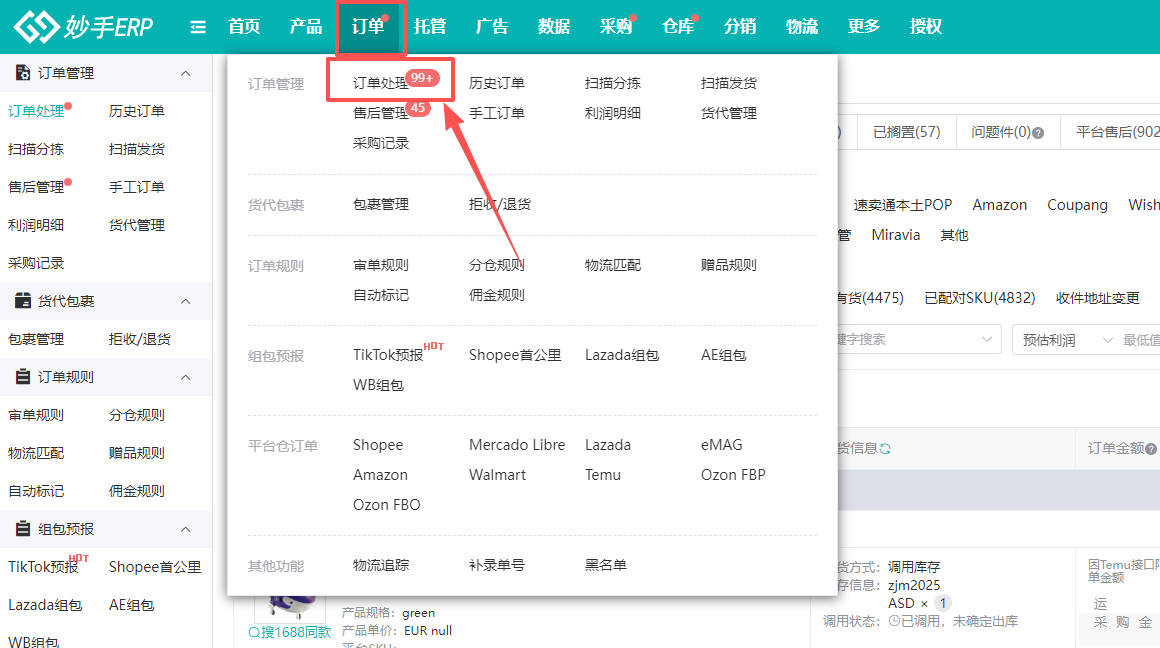Open the 预估利润 dropdown
The width and height of the screenshot is (1160, 648).
point(1068,340)
